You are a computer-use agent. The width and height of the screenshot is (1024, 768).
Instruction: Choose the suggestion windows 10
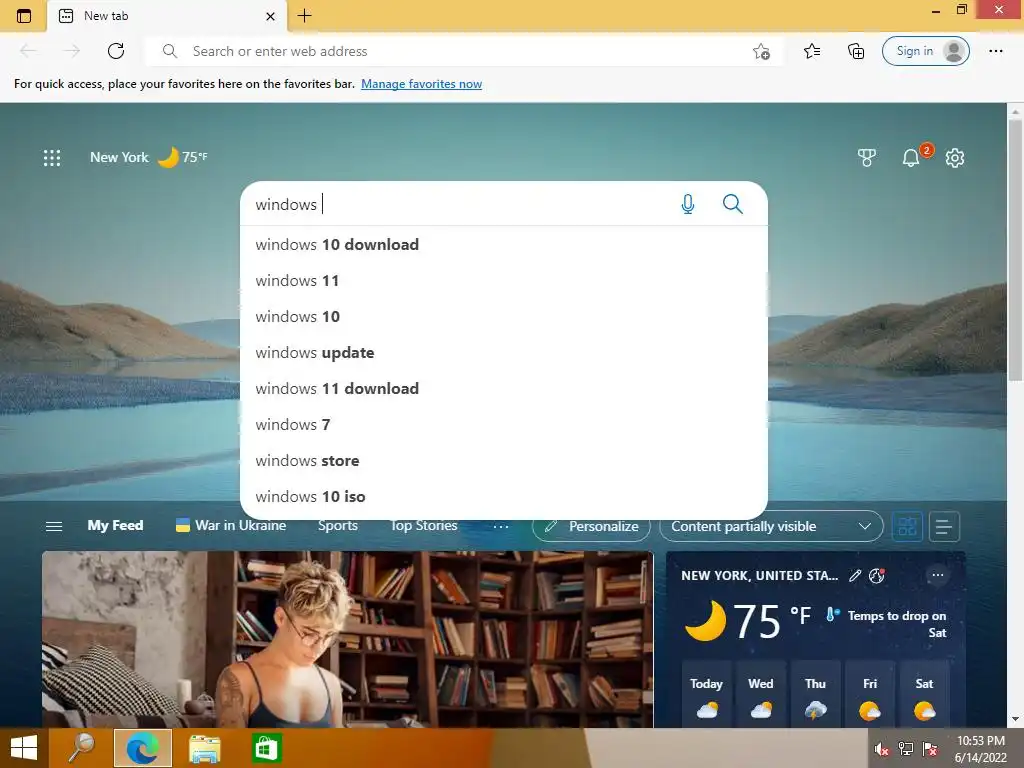504,317
